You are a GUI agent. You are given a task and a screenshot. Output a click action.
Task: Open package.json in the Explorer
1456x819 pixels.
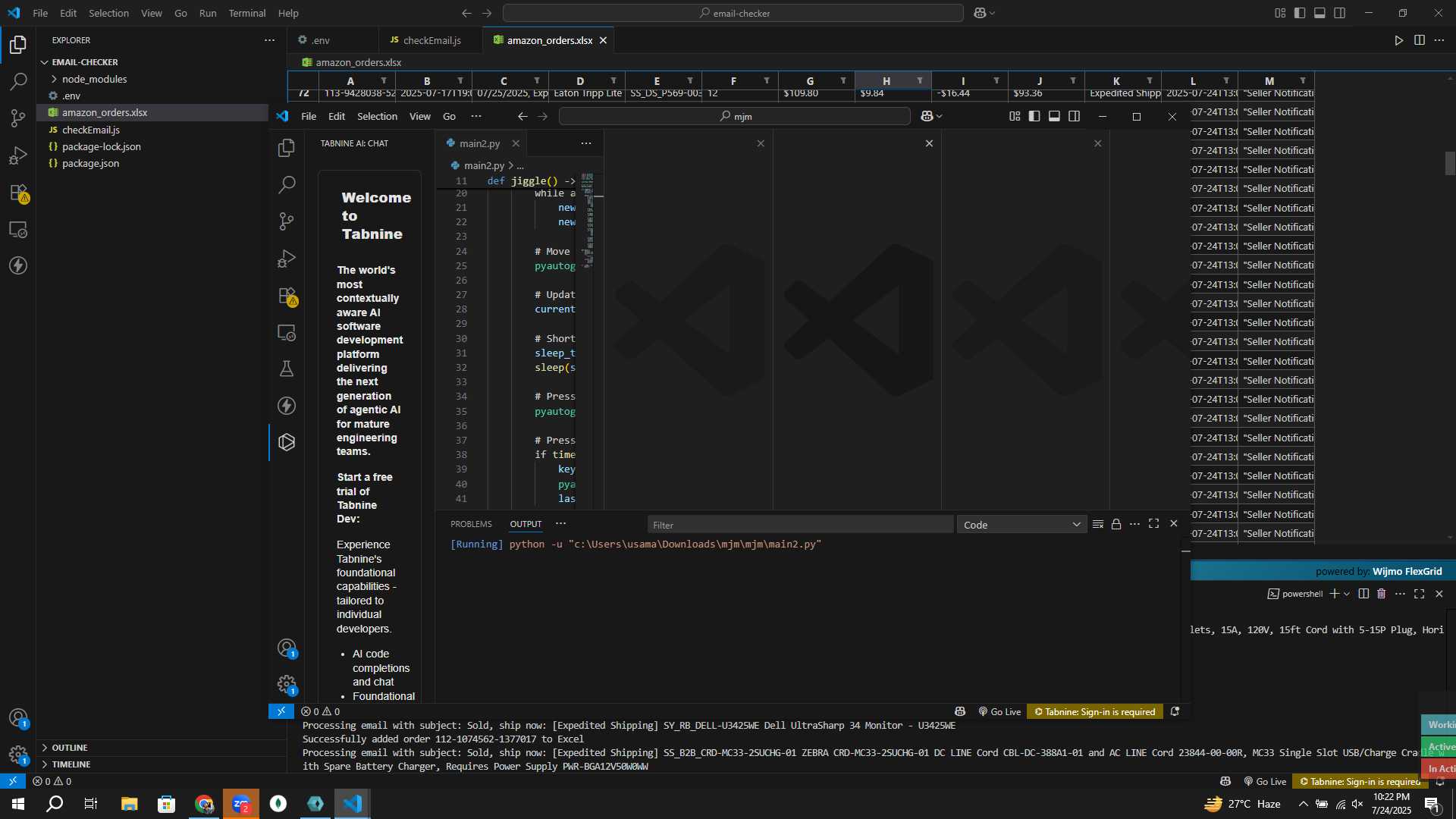(90, 163)
